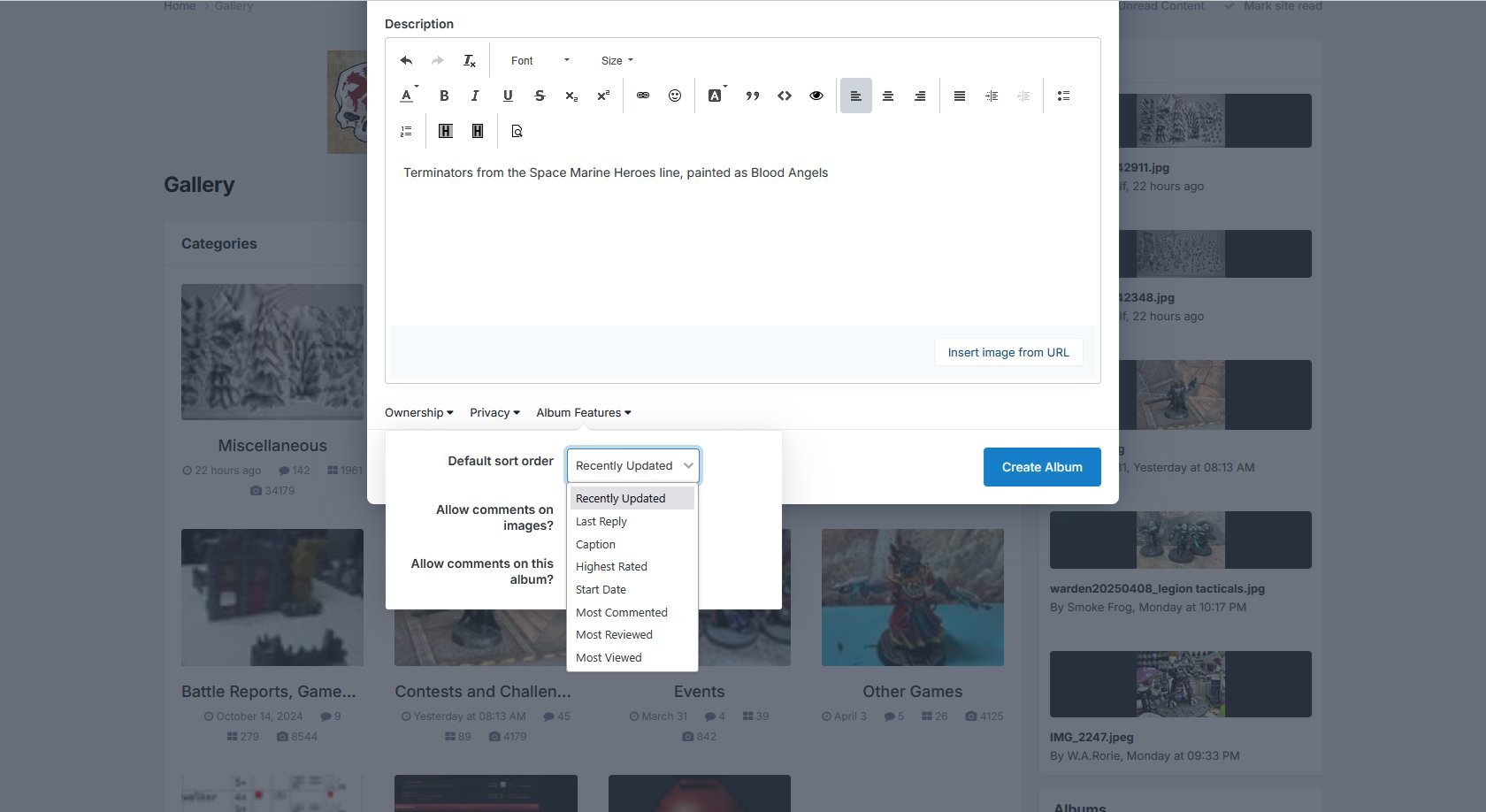The image size is (1486, 812).
Task: Expand the Privacy options menu
Action: pyautogui.click(x=494, y=413)
